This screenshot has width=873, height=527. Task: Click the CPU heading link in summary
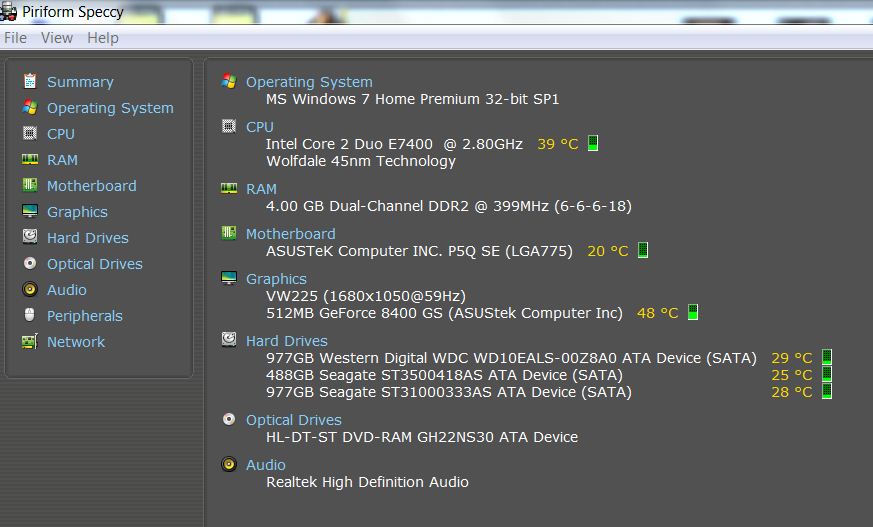pyautogui.click(x=260, y=127)
